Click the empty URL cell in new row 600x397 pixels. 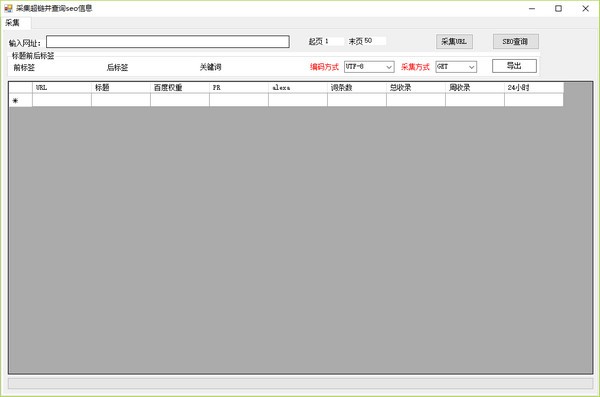(62, 100)
